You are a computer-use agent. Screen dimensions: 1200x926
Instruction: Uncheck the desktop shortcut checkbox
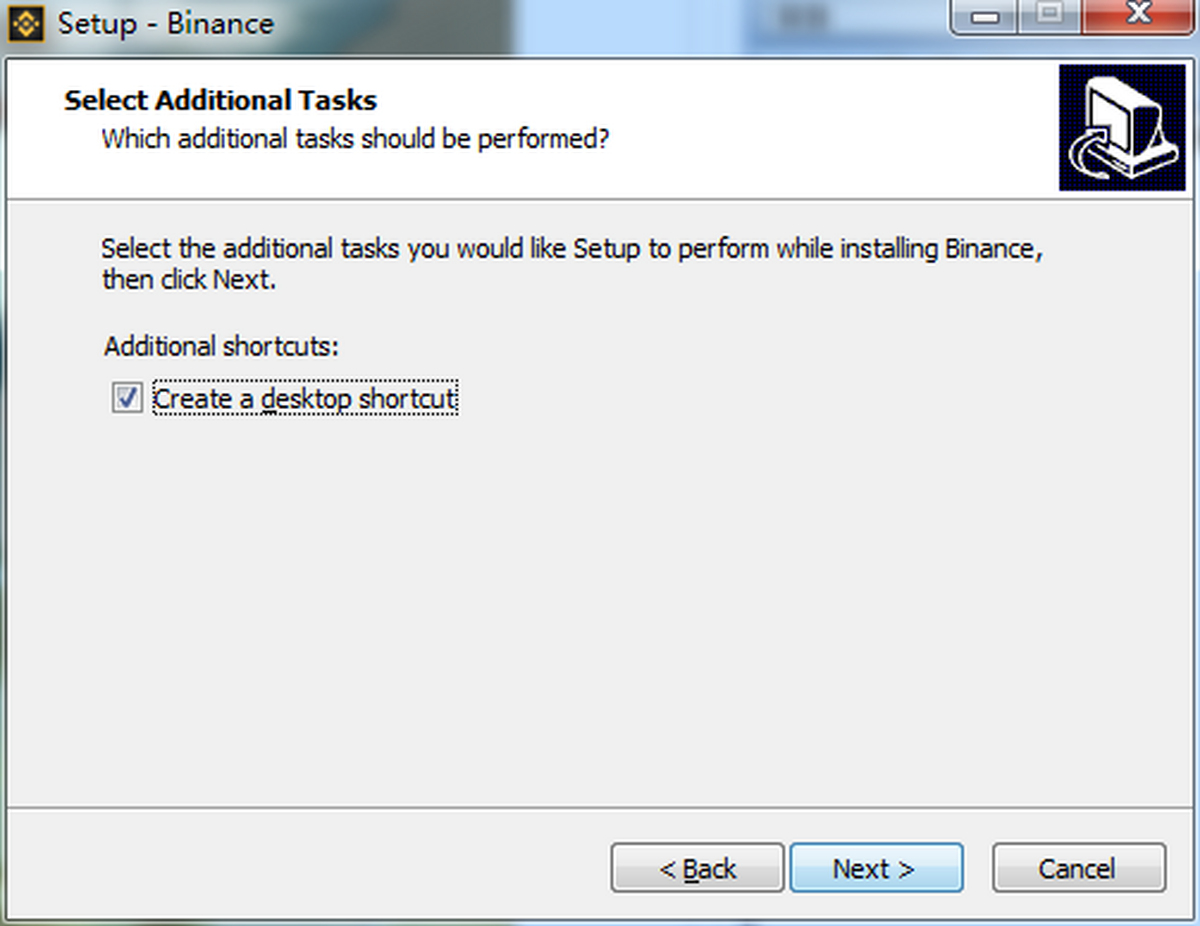pyautogui.click(x=127, y=398)
